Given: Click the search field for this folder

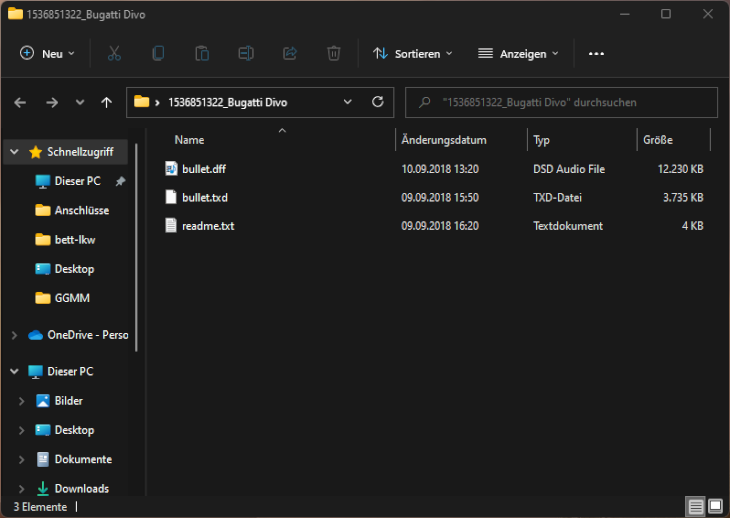Looking at the screenshot, I should (x=561, y=102).
